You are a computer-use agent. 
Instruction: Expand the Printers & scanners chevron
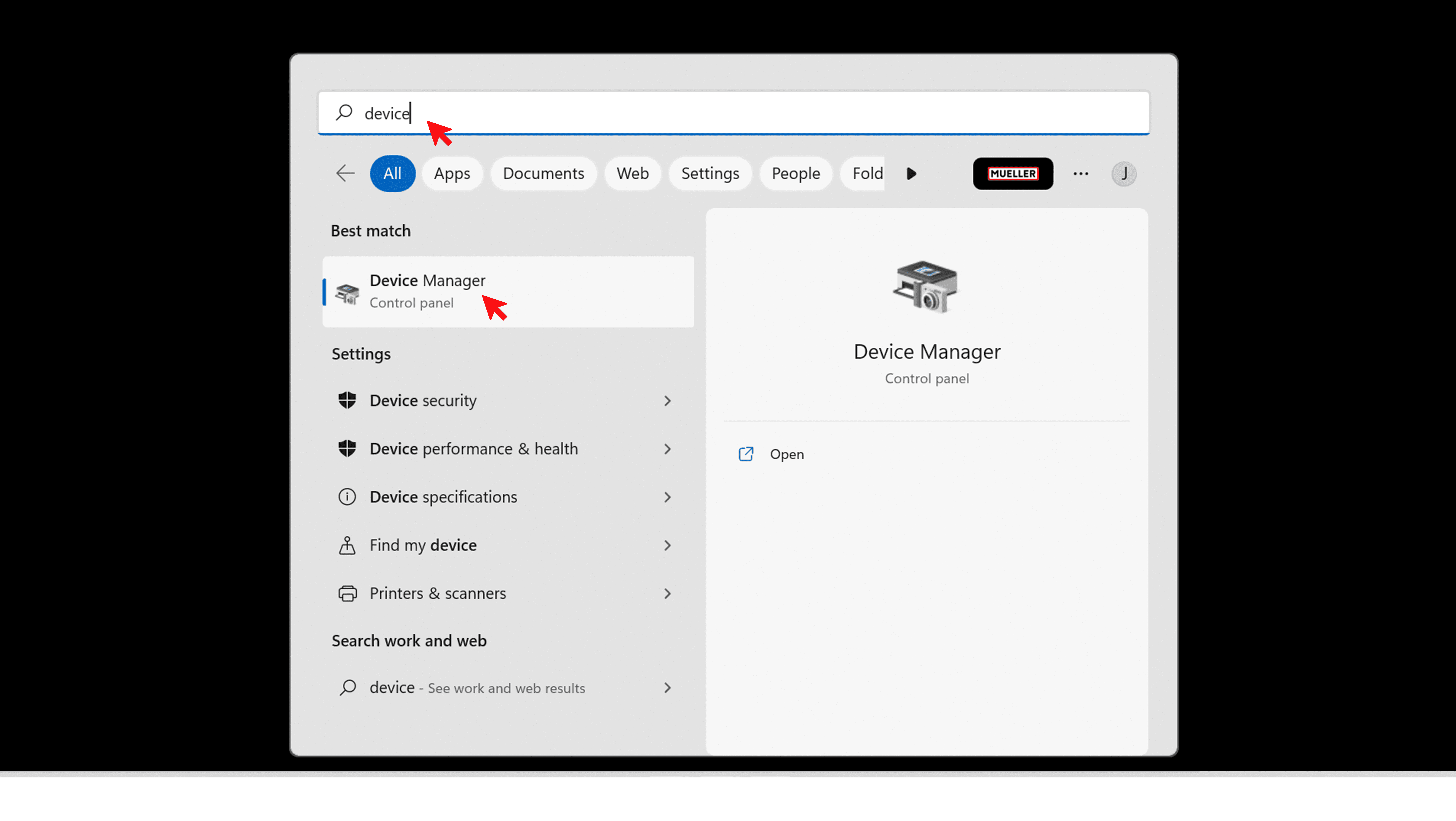click(668, 594)
